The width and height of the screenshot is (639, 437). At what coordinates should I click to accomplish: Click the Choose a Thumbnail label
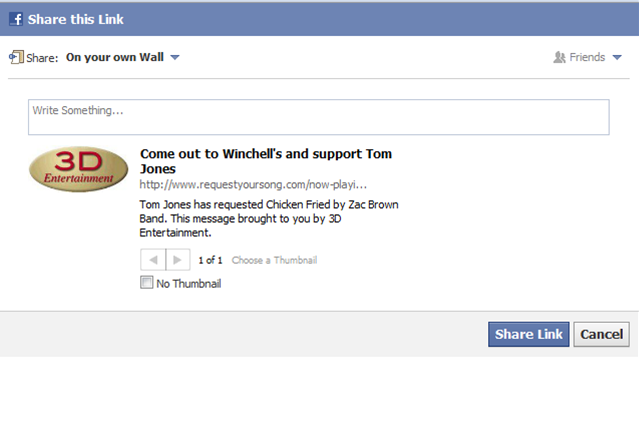[x=275, y=260]
